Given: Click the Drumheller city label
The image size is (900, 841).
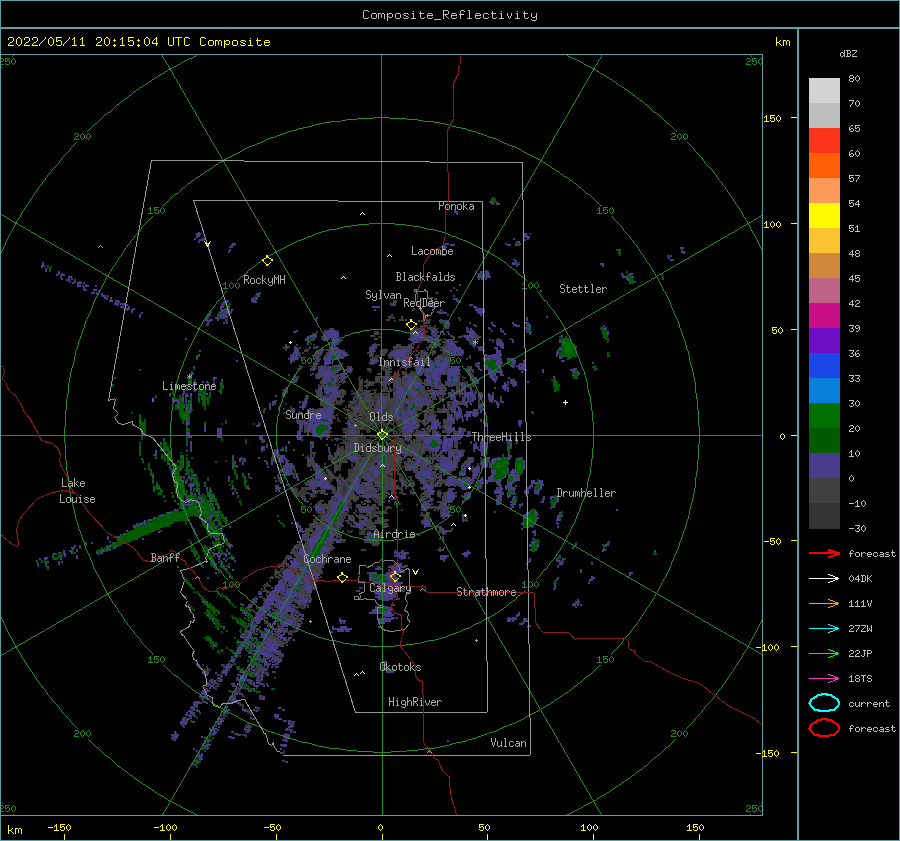Looking at the screenshot, I should pos(586,493).
